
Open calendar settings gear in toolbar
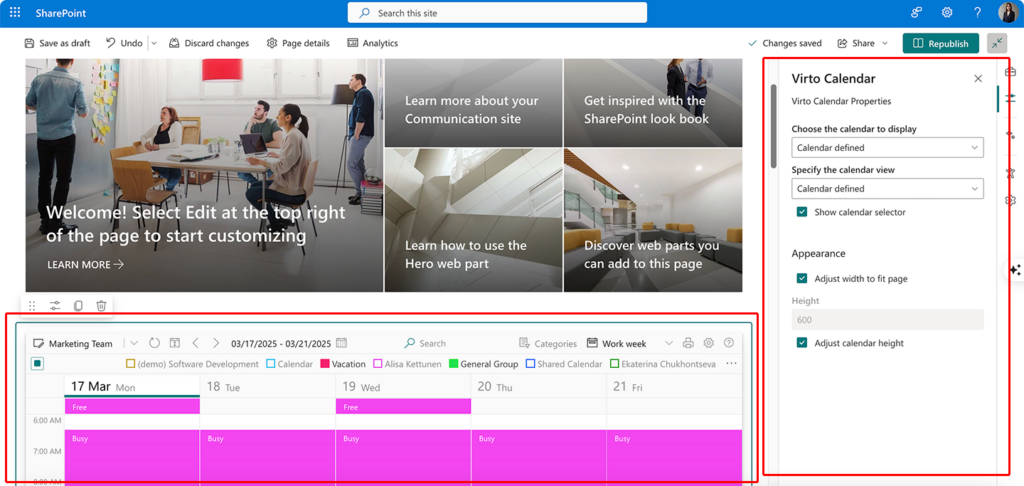tap(709, 343)
